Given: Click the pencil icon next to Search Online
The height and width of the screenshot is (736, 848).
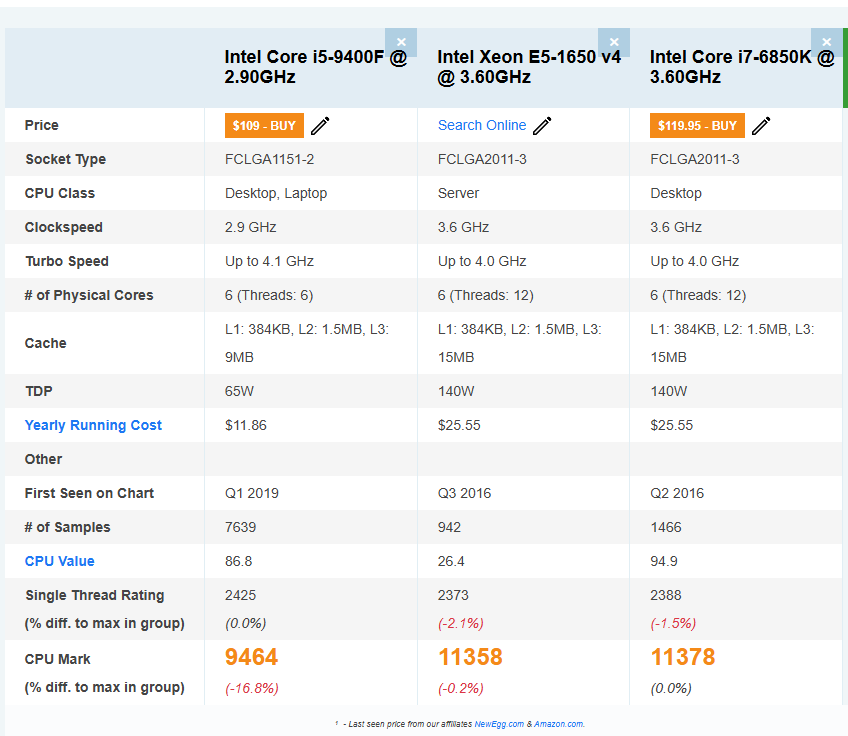Looking at the screenshot, I should [x=541, y=126].
